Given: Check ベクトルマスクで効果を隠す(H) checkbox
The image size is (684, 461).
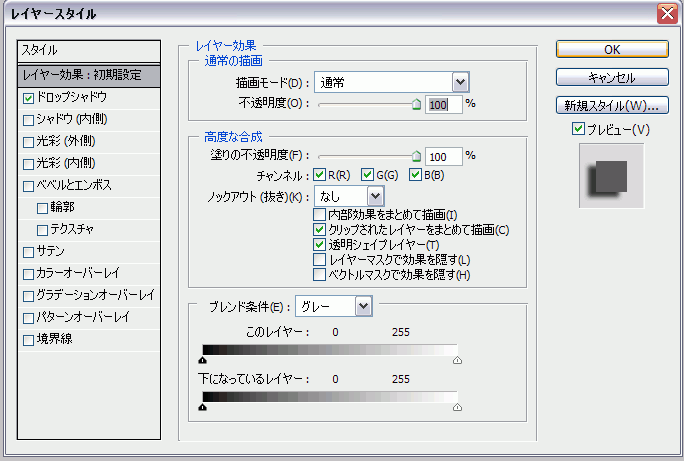Looking at the screenshot, I should click(x=319, y=274).
